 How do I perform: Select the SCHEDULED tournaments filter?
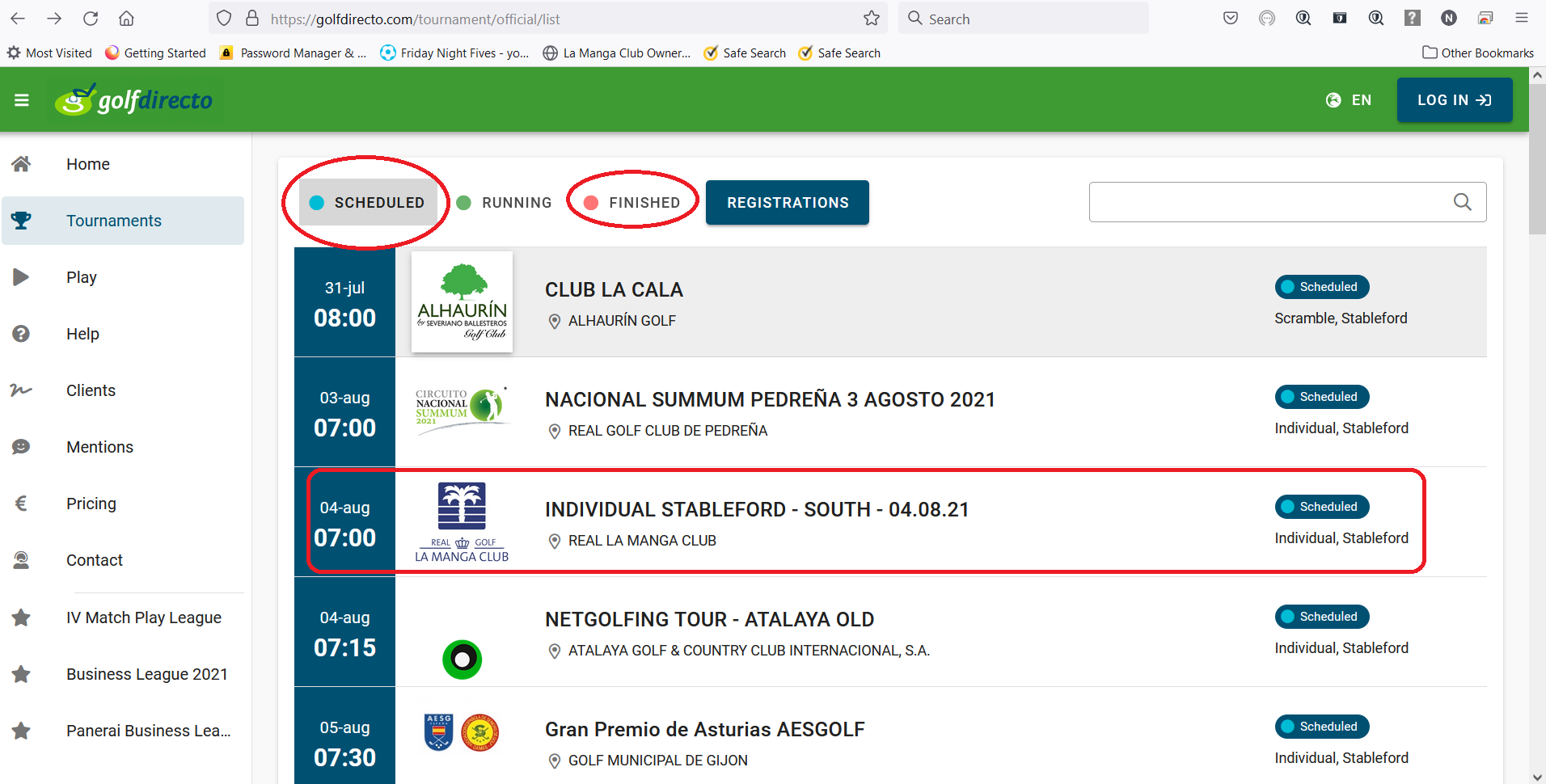[x=368, y=202]
